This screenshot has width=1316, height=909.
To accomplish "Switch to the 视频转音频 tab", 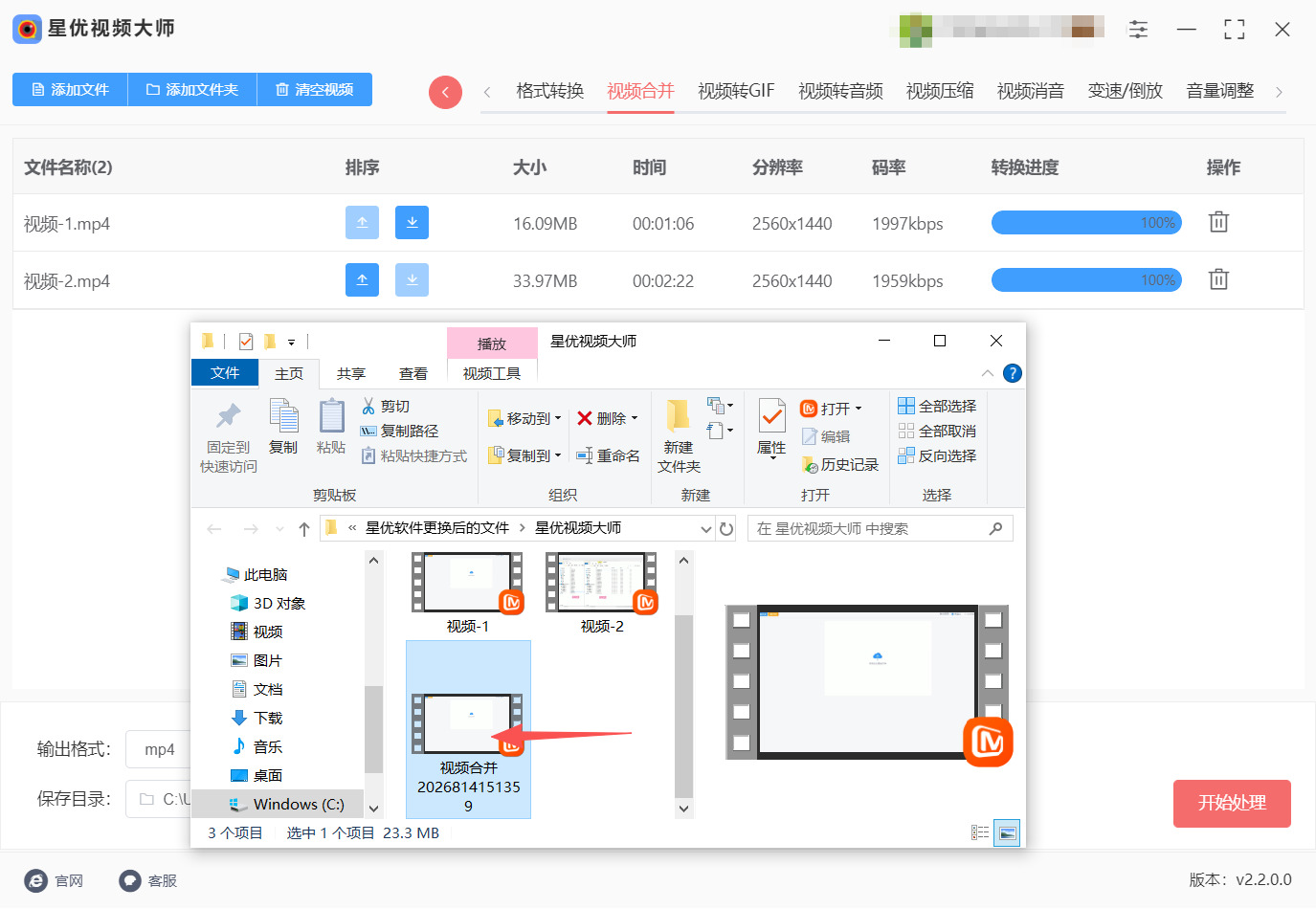I will 840,92.
